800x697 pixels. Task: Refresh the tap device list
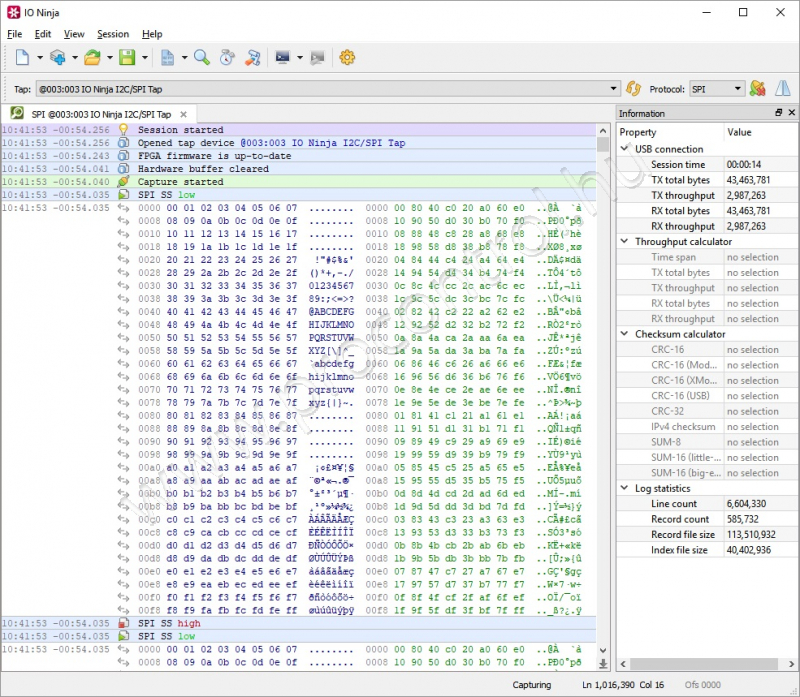[633, 89]
